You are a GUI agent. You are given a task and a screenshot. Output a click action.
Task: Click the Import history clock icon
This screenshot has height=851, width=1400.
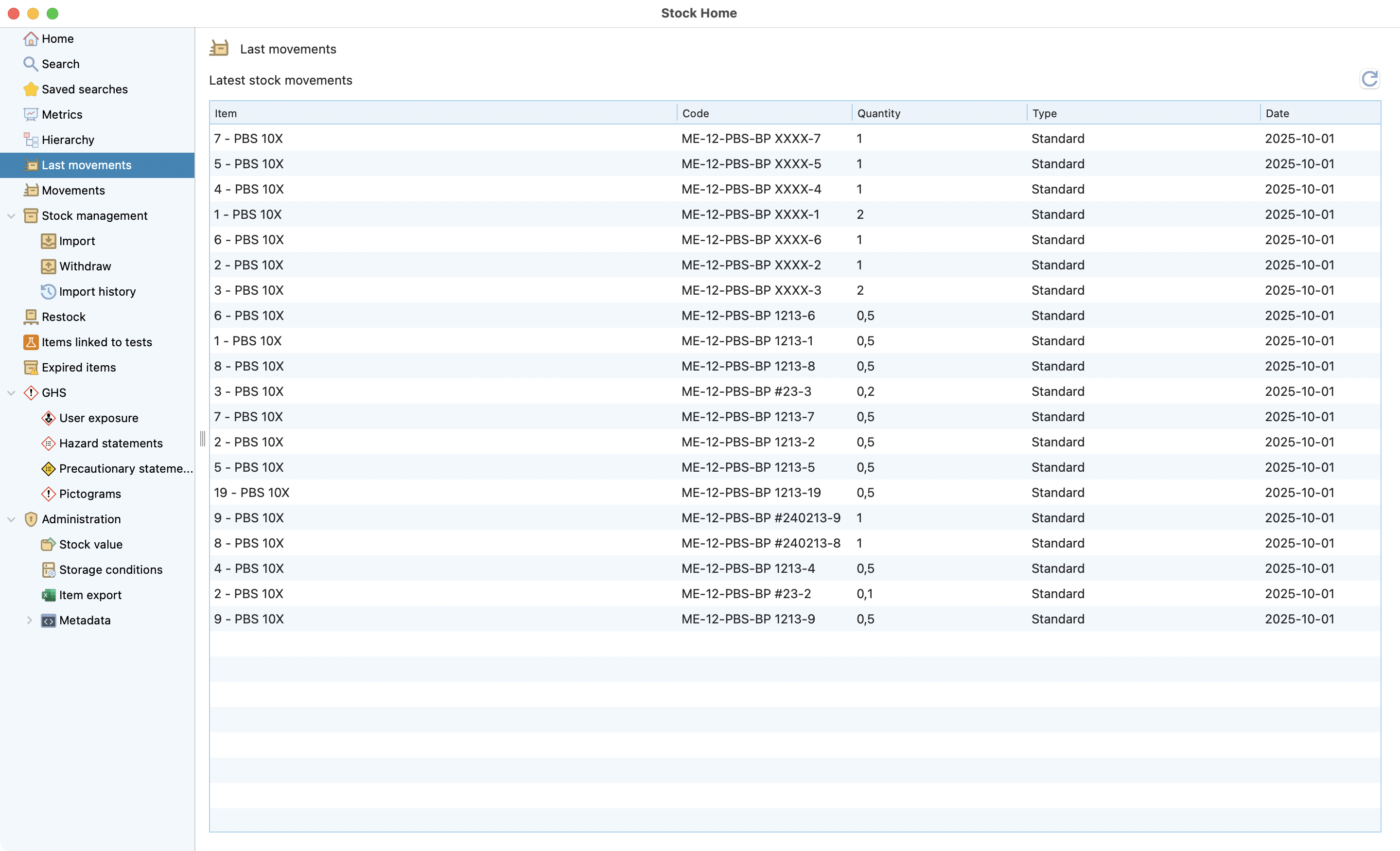[x=48, y=292]
